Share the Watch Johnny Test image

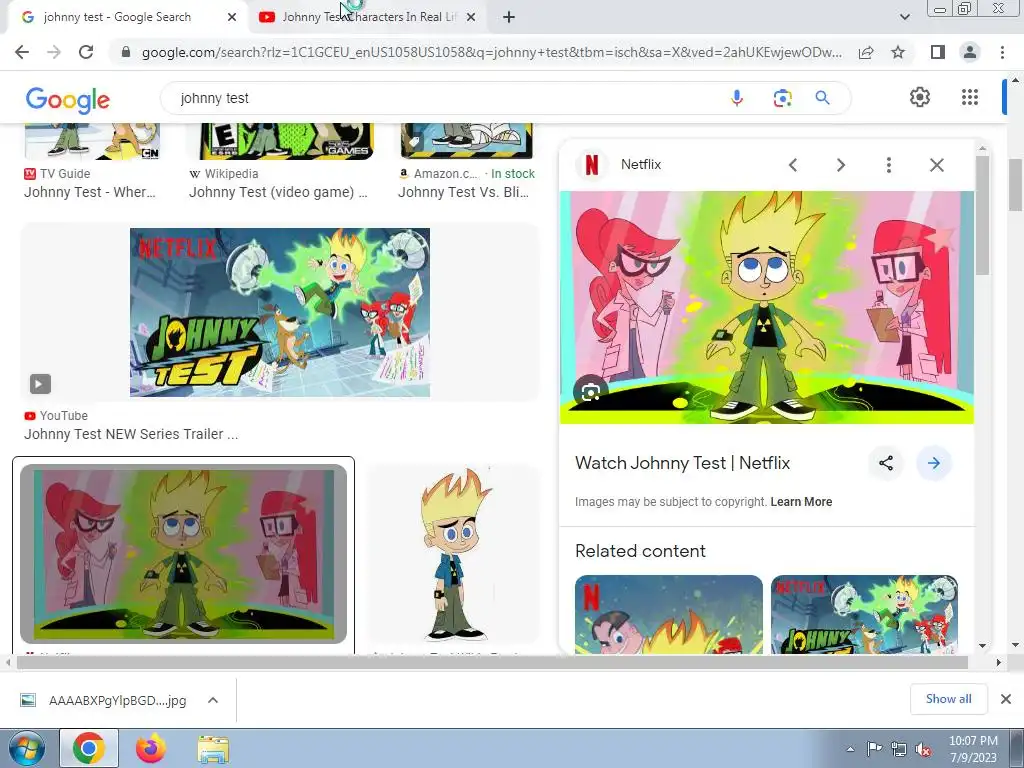[x=886, y=463]
